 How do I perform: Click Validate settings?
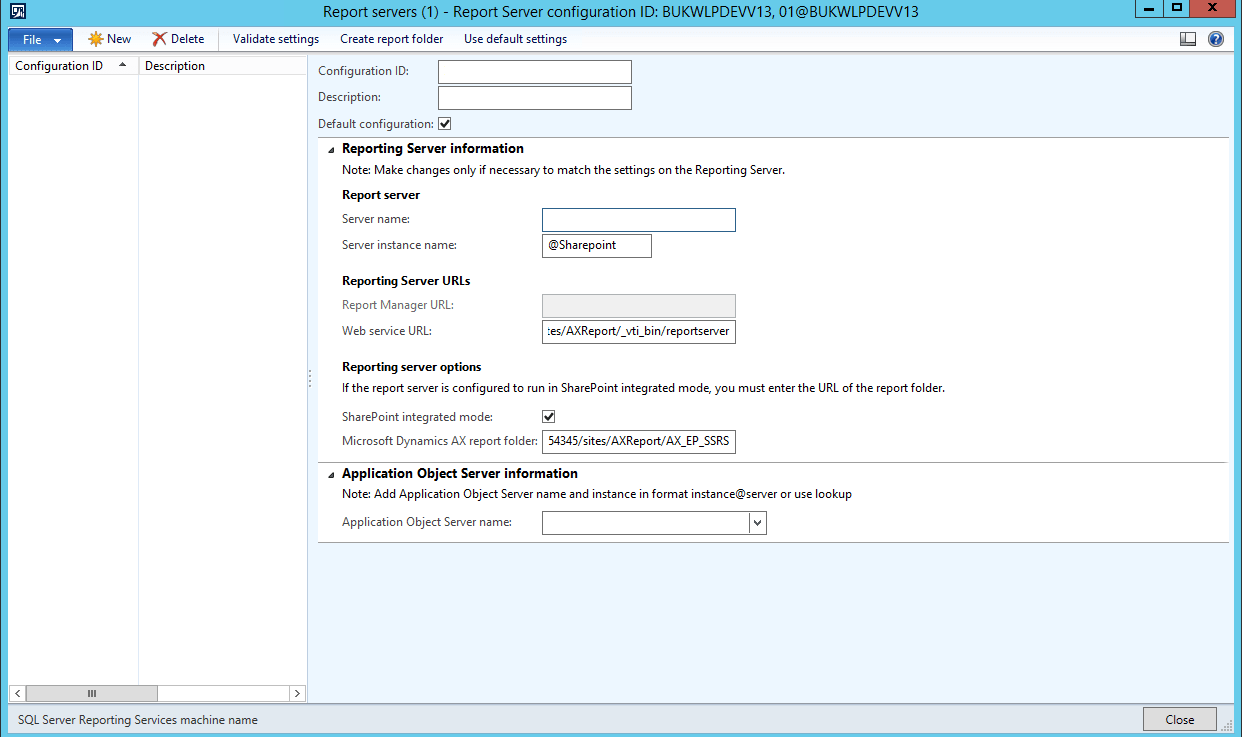276,39
